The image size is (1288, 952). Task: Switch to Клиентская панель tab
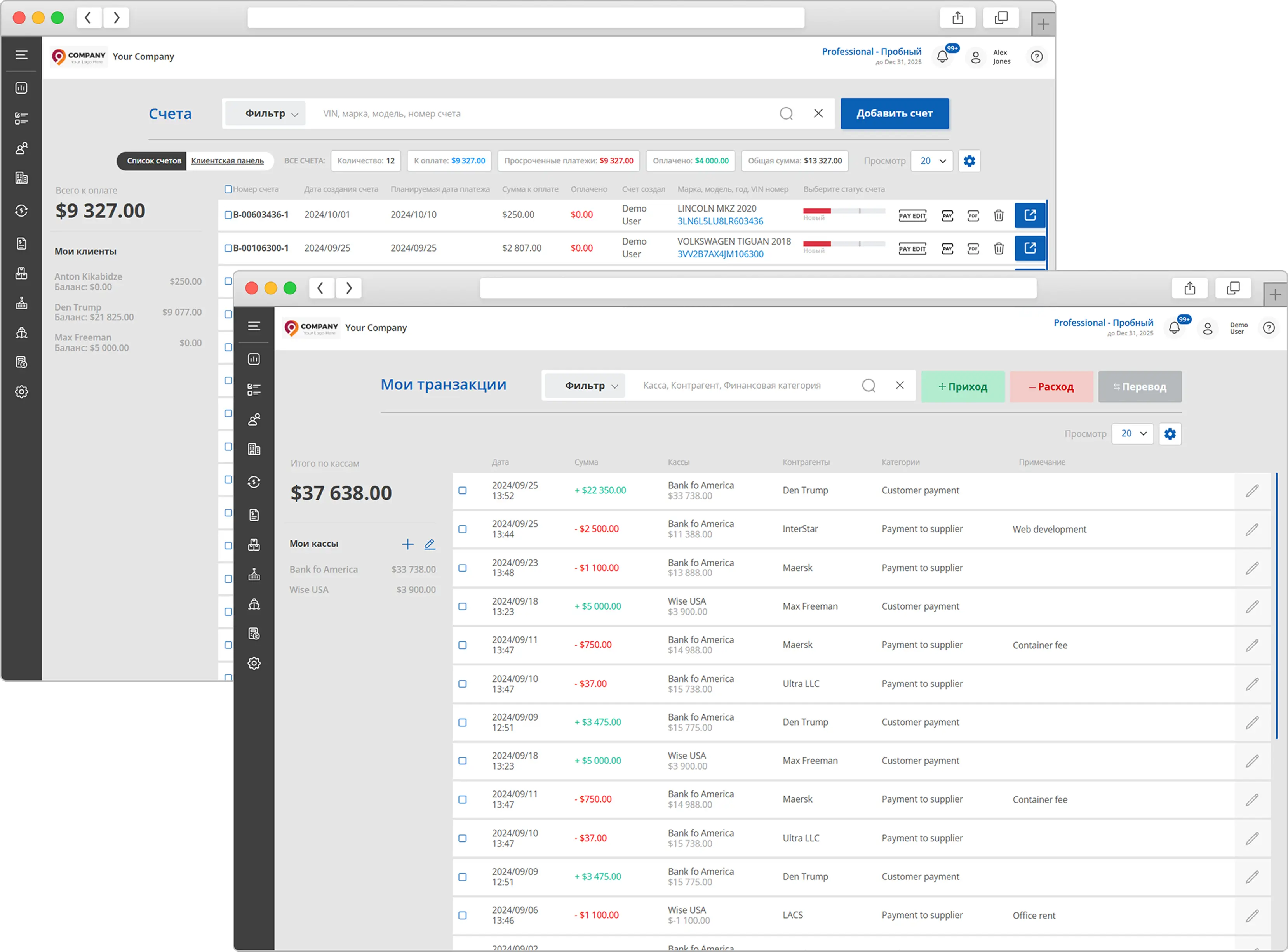click(227, 161)
